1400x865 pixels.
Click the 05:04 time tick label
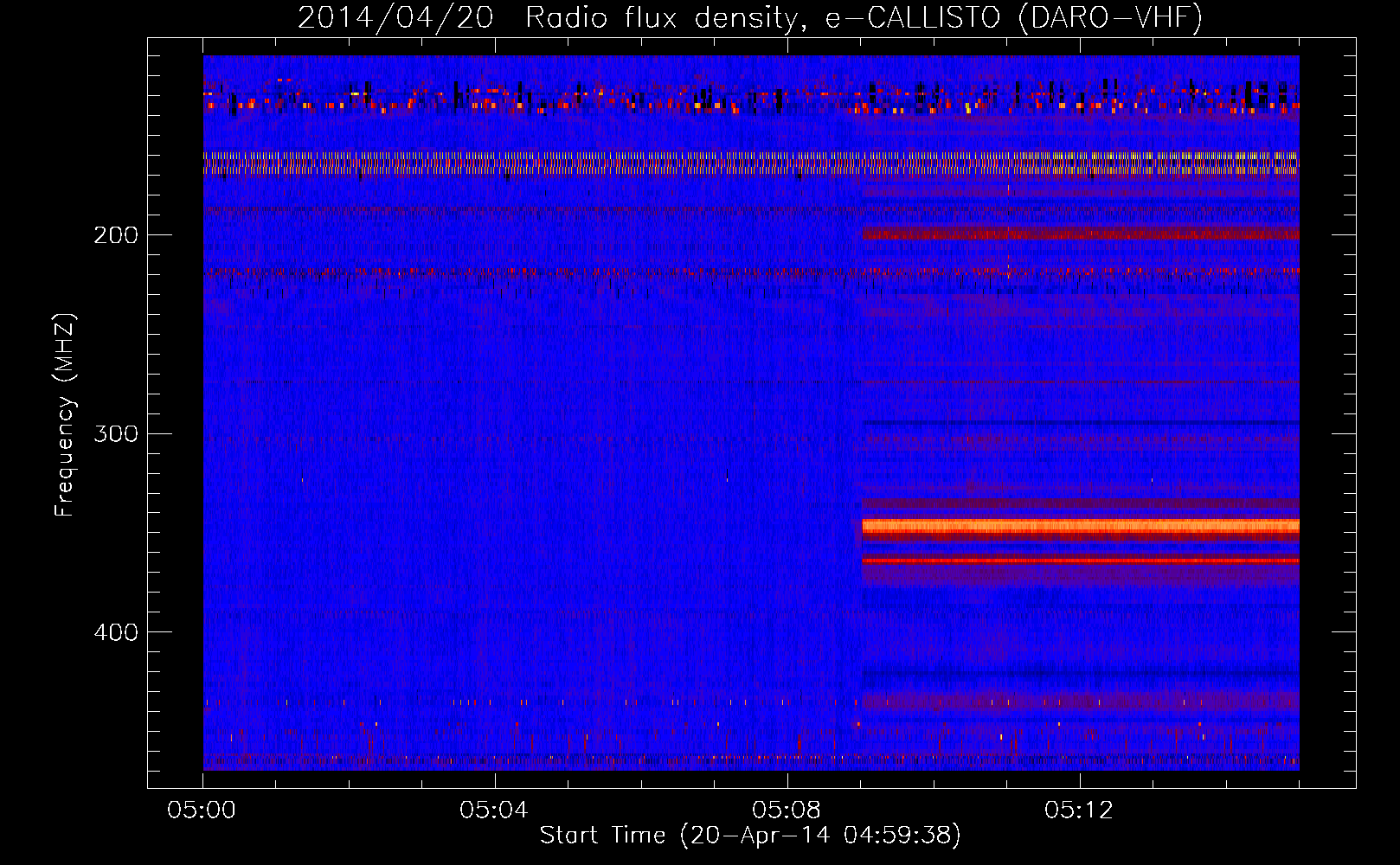(494, 811)
